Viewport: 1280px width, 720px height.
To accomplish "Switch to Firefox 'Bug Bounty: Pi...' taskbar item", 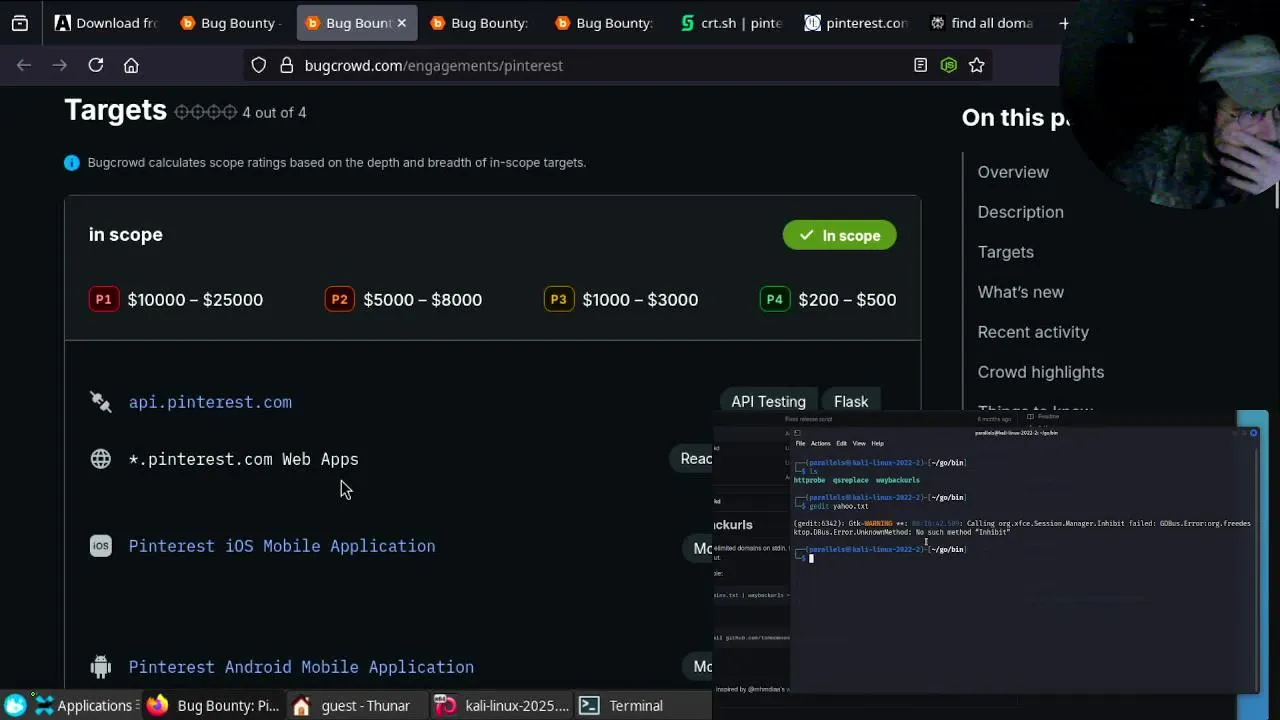I will coord(215,705).
